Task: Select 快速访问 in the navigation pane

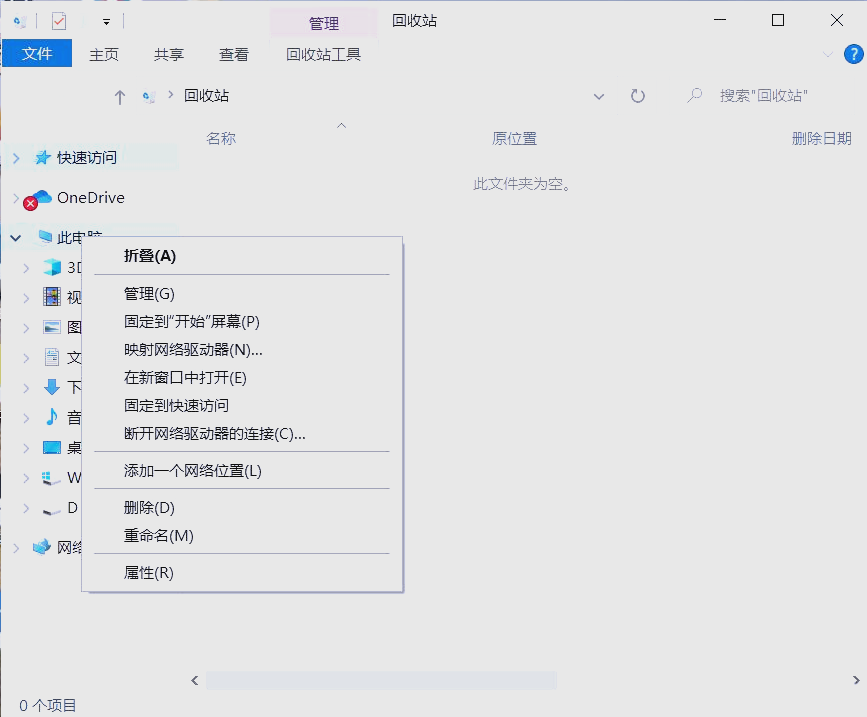Action: [x=87, y=158]
